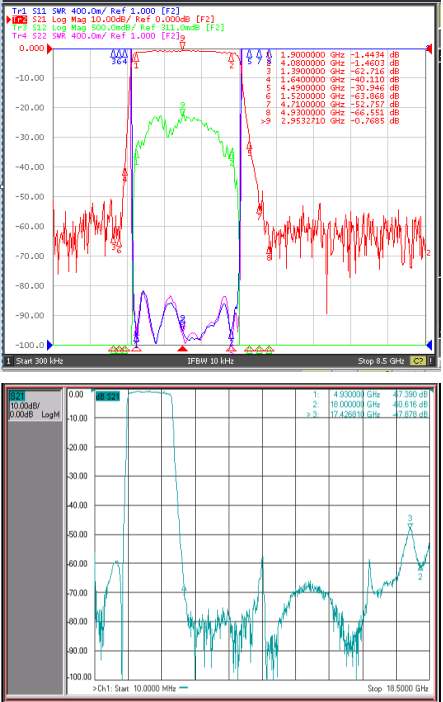Click the yellow C? correction status indicator
This screenshot has height=702, width=443.
(417, 361)
